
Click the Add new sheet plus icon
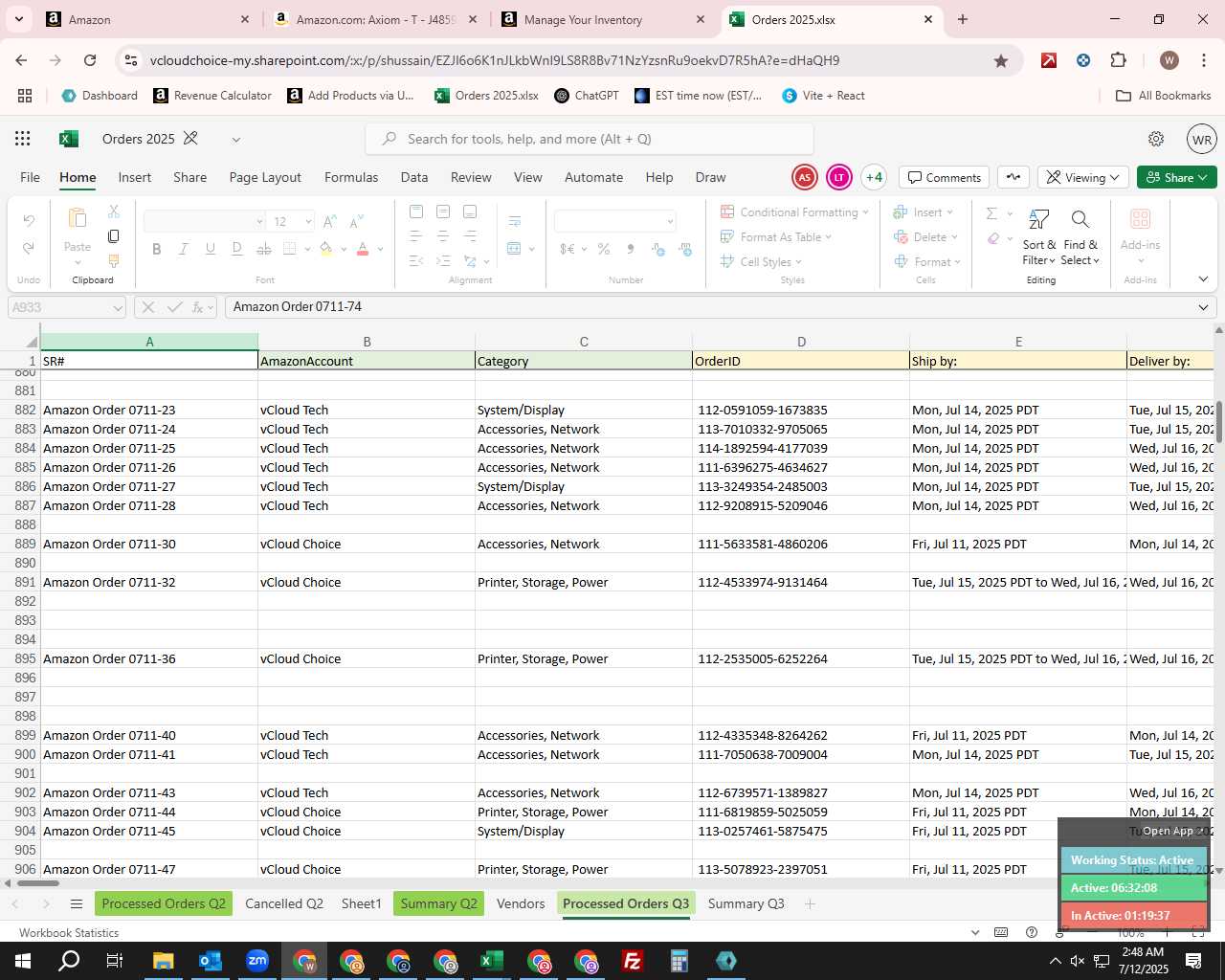pos(810,903)
